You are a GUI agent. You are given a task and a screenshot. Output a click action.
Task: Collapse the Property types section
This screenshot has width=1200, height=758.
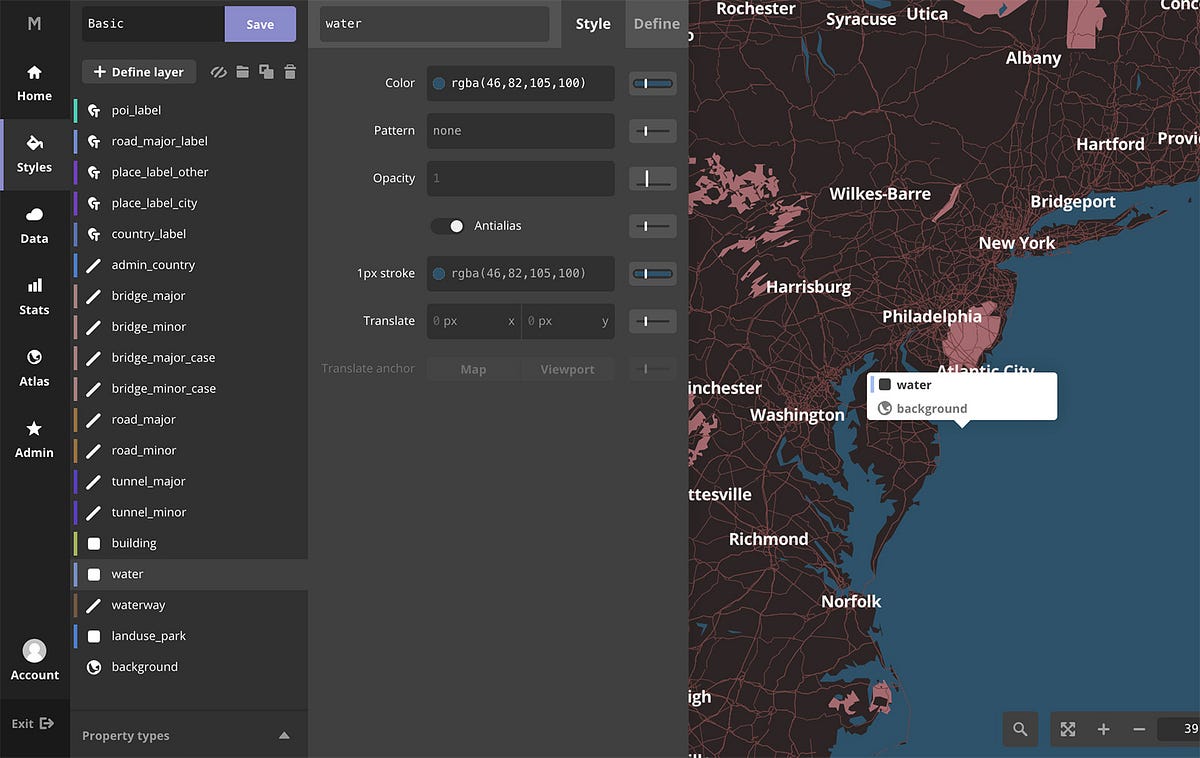(283, 734)
